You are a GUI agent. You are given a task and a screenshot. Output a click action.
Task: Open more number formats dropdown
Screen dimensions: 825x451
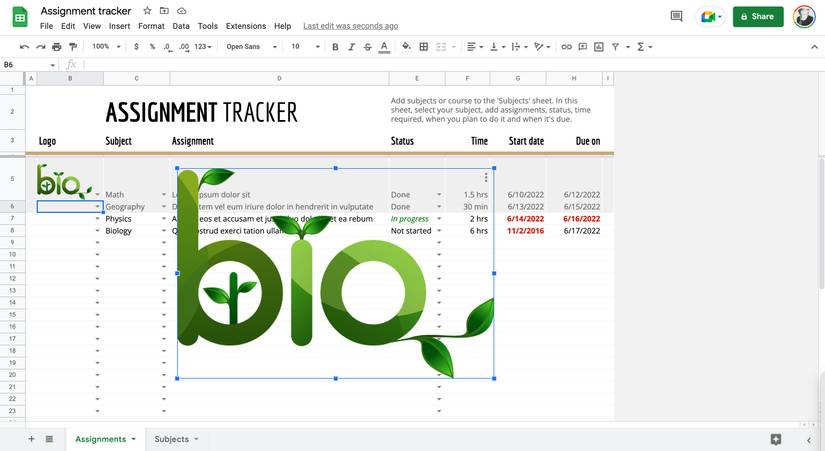203,47
